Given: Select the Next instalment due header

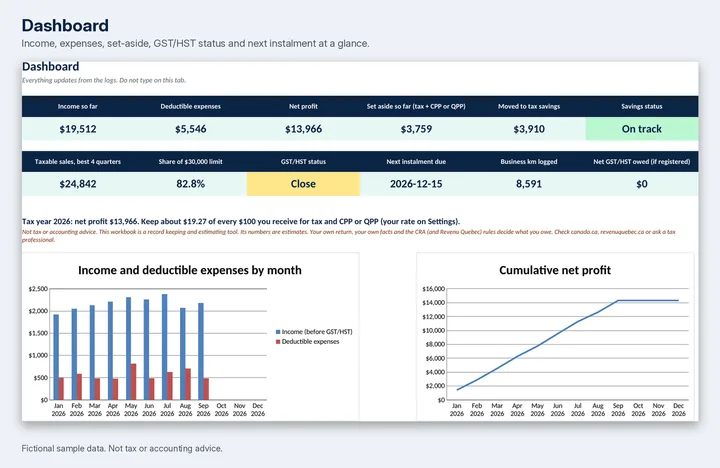Looking at the screenshot, I should [416, 162].
